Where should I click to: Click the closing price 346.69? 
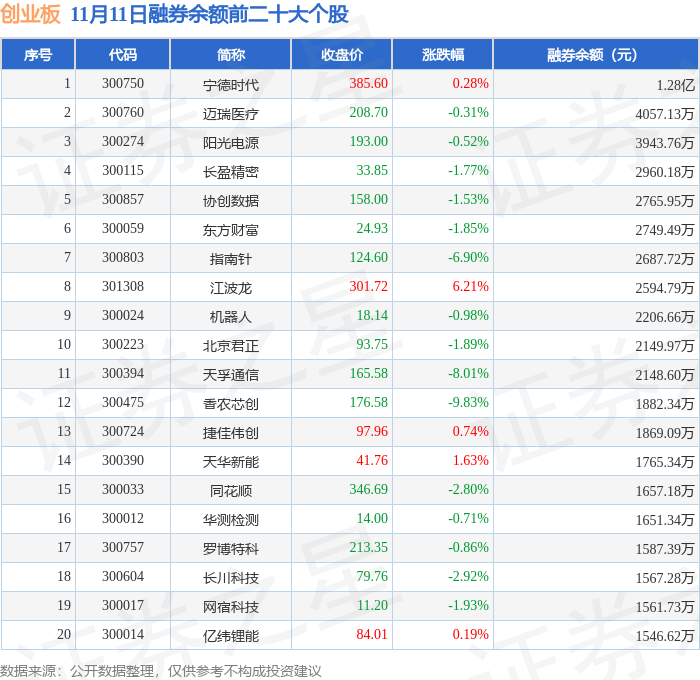(368, 489)
